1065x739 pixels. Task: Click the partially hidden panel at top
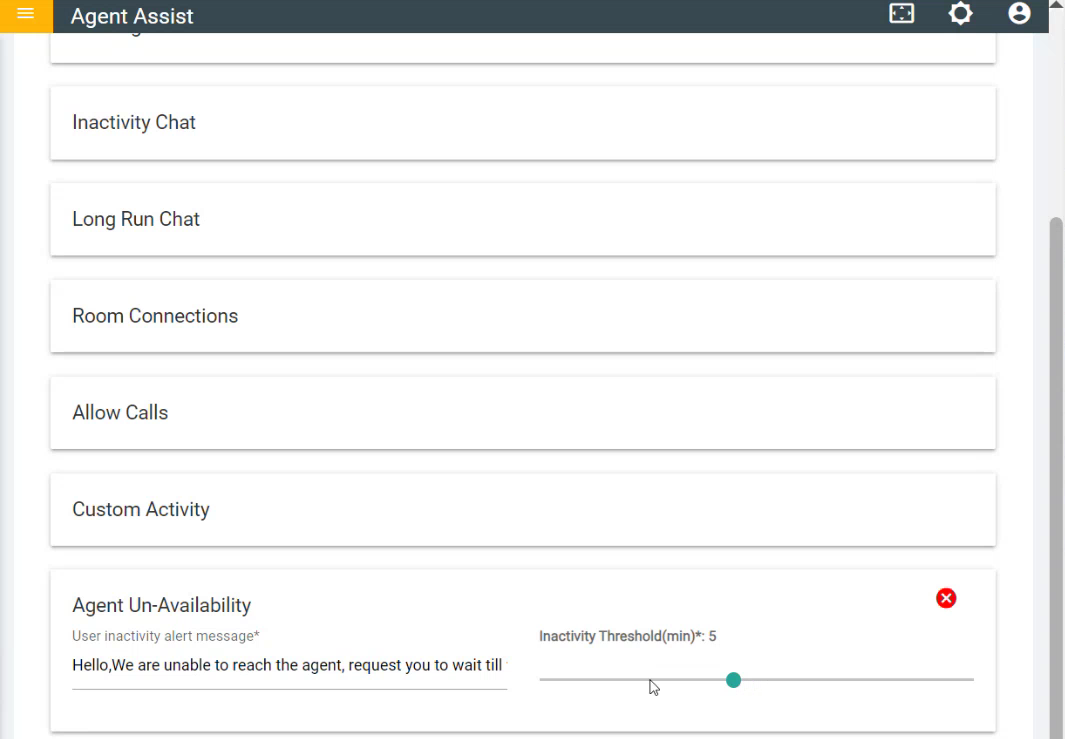(x=522, y=47)
